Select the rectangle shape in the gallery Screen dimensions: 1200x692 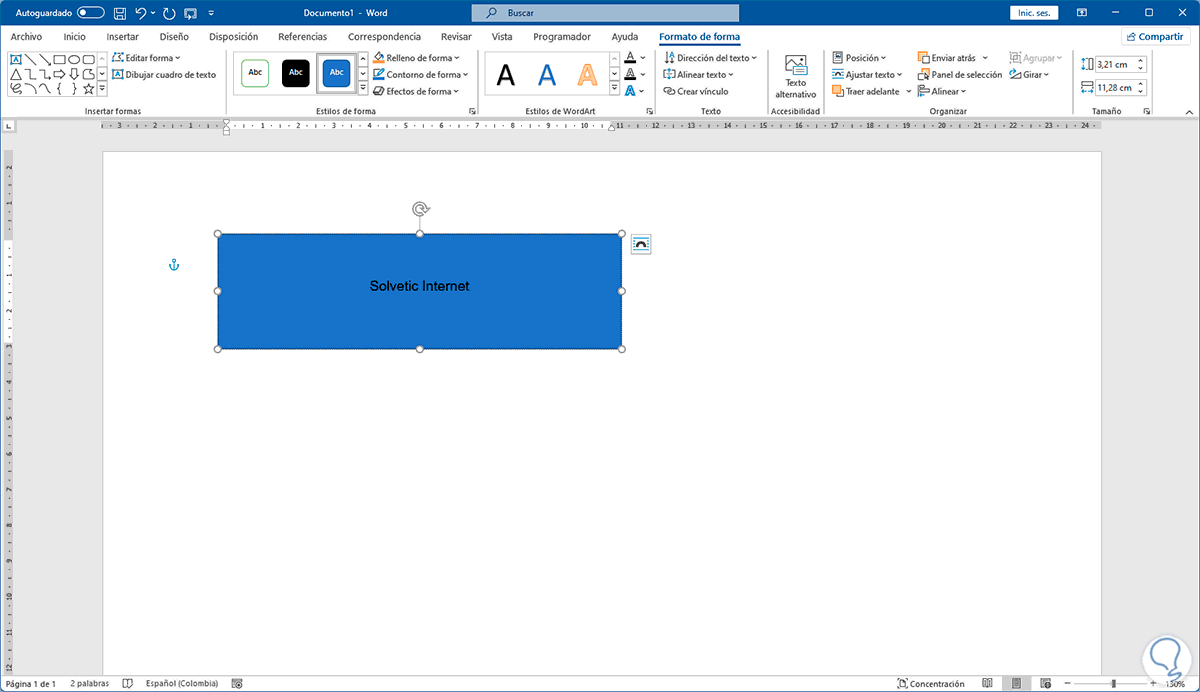point(60,59)
